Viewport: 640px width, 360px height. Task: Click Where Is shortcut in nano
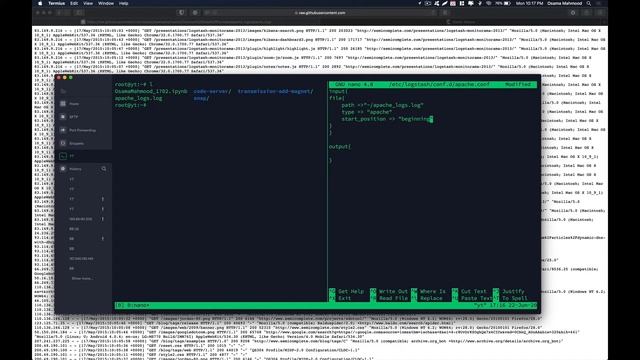[429, 291]
